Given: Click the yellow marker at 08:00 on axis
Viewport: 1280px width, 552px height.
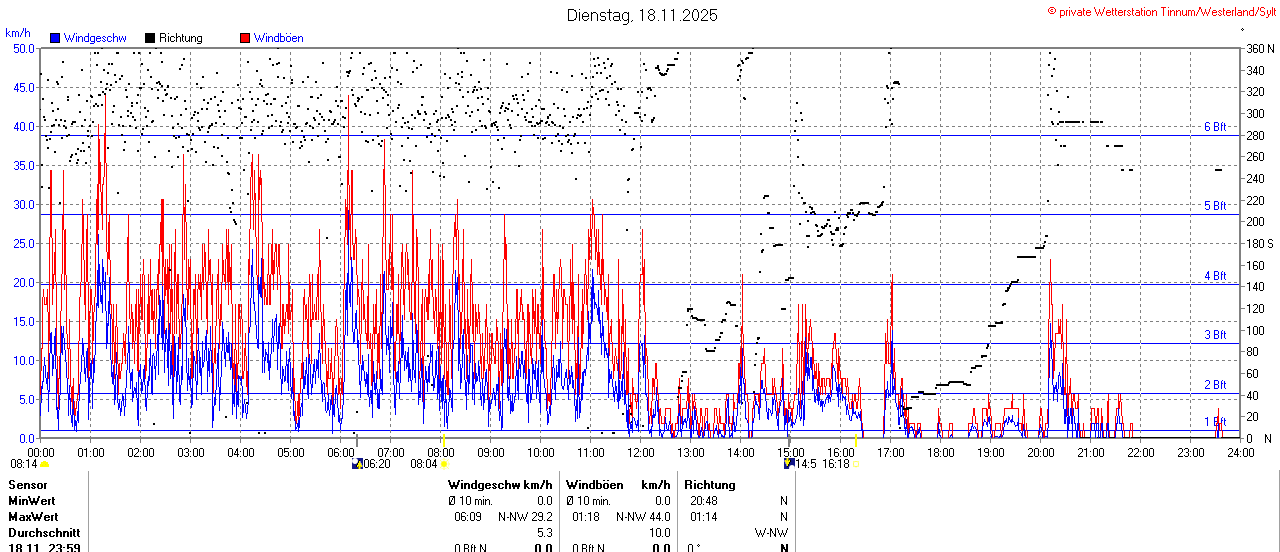Looking at the screenshot, I should click(443, 440).
